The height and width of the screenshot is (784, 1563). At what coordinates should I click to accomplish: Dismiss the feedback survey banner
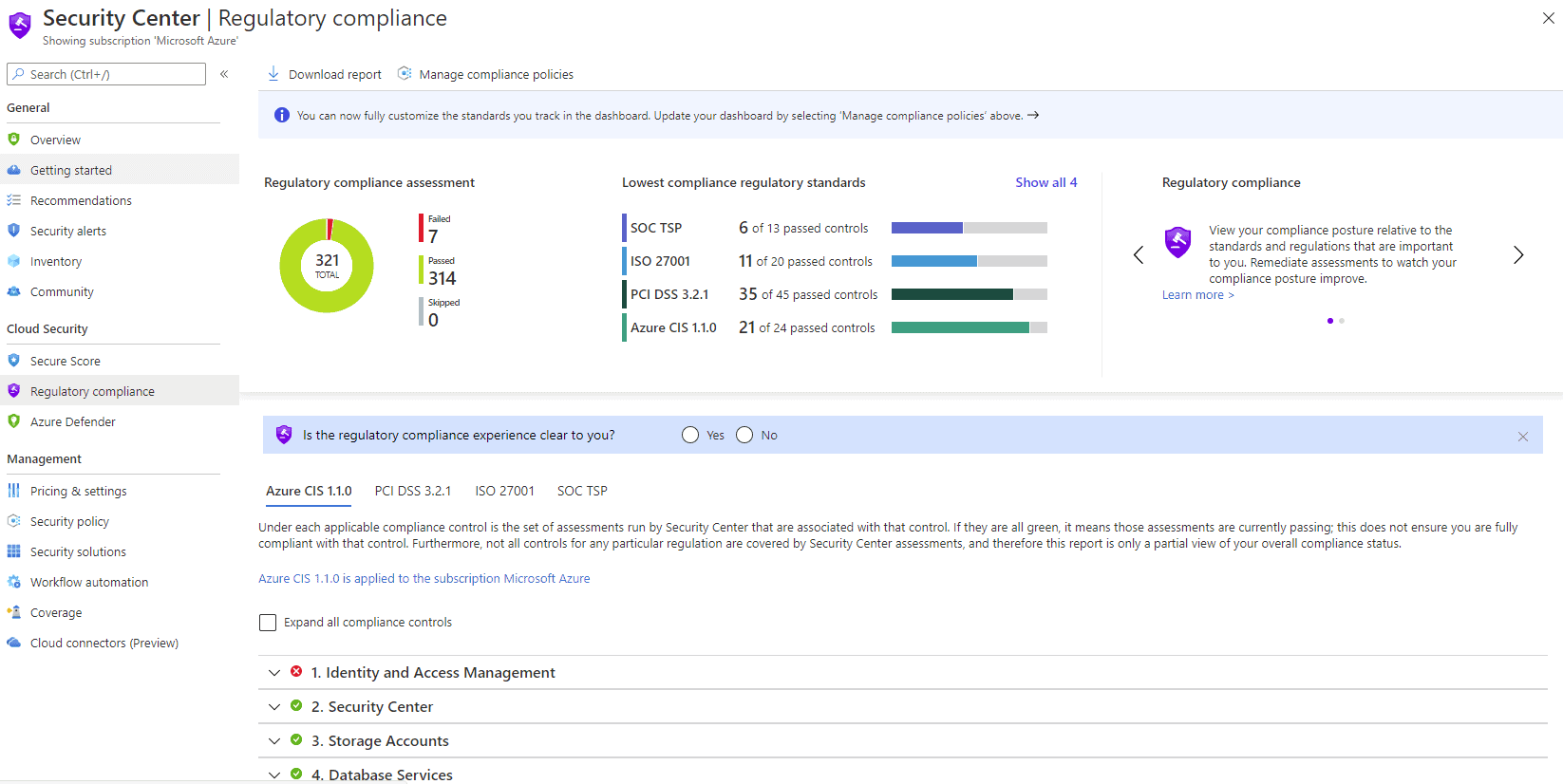click(x=1523, y=437)
